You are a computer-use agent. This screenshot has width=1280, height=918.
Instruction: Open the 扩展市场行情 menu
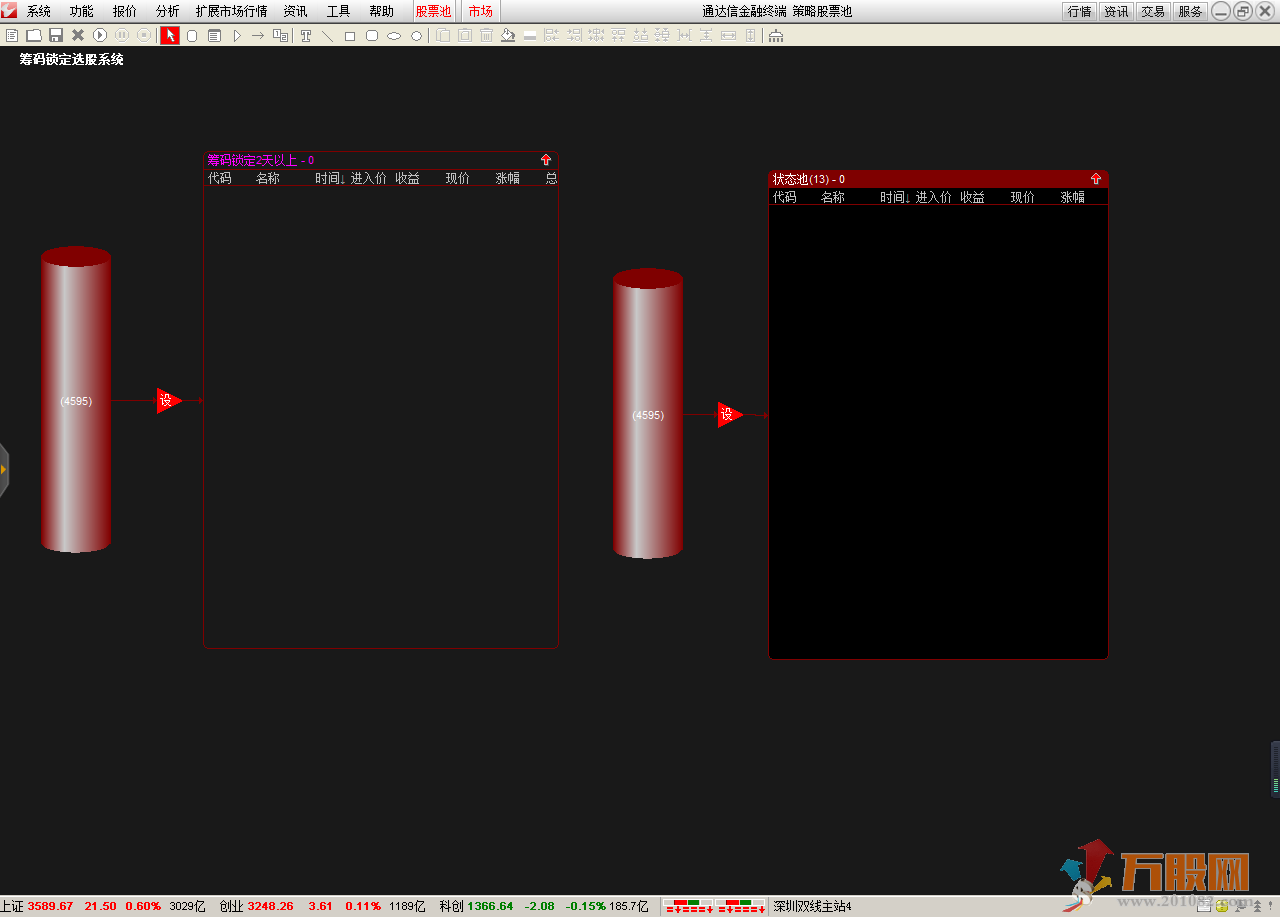point(232,11)
